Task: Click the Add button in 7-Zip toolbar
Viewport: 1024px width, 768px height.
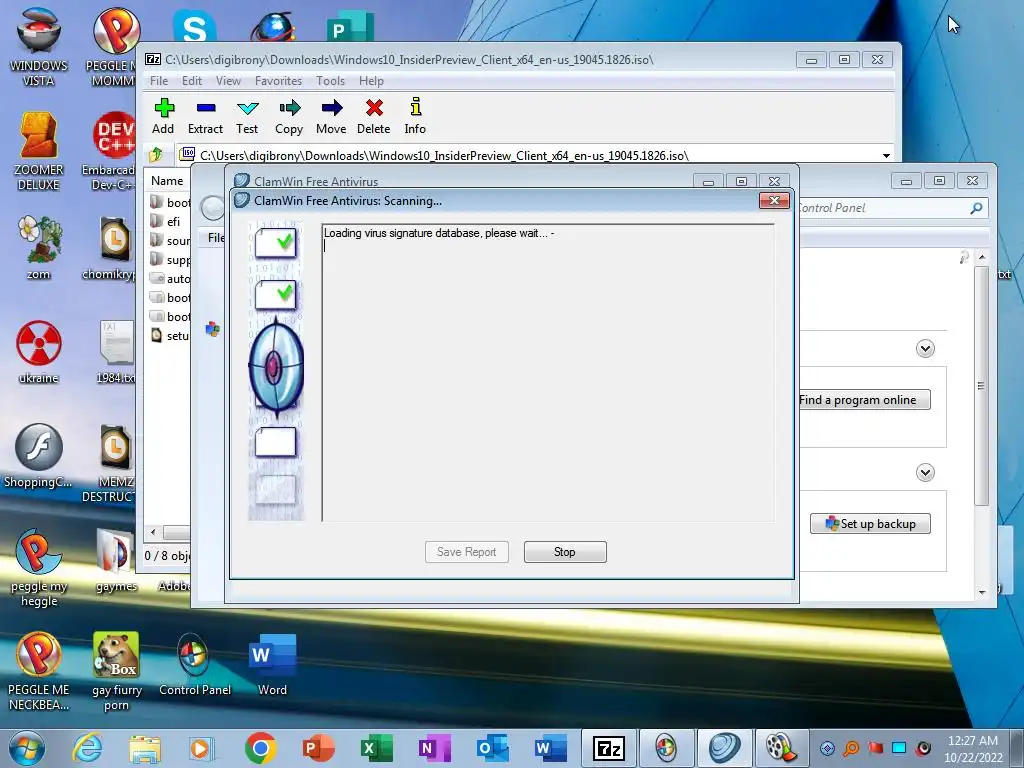Action: [x=163, y=116]
